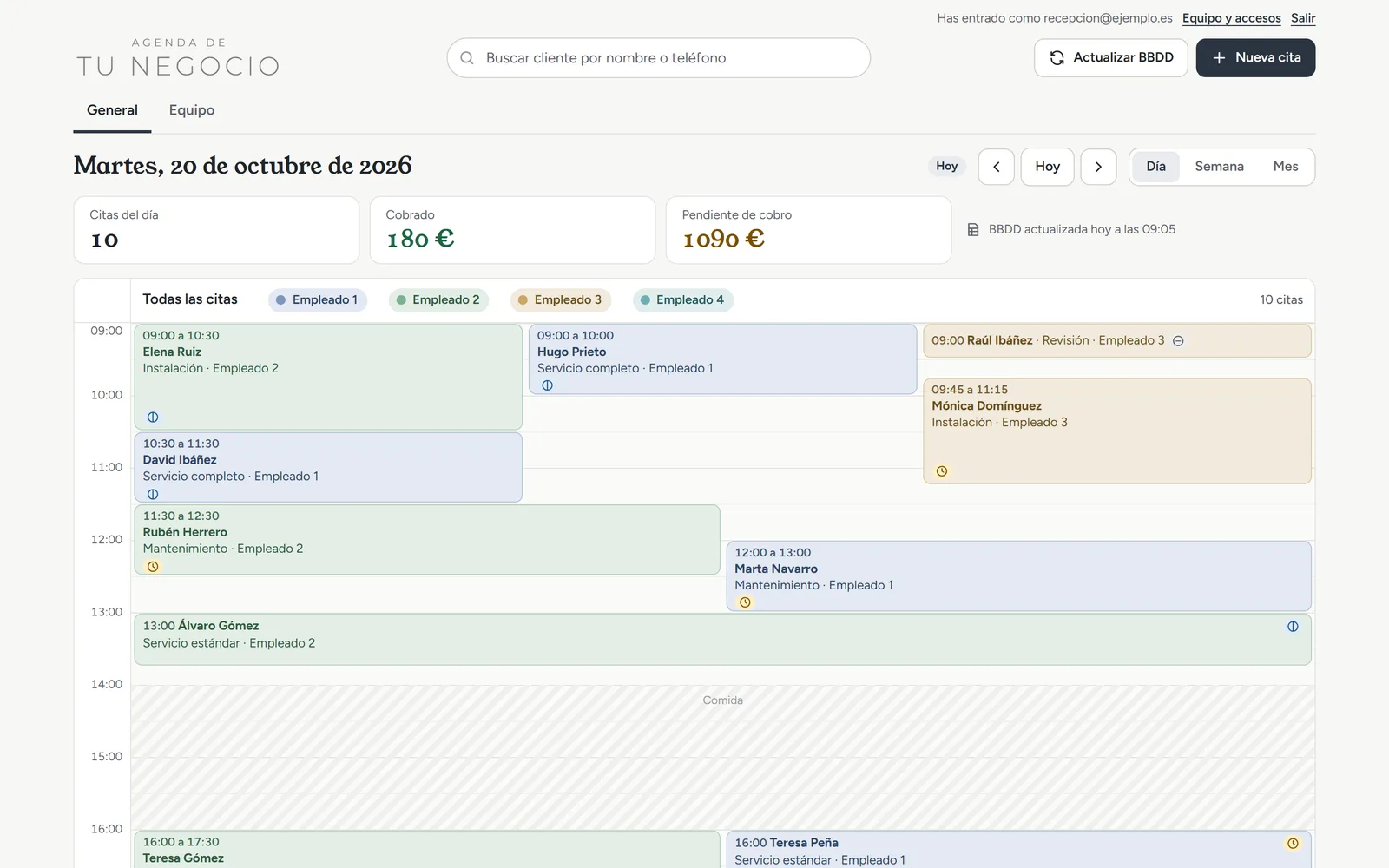Create appointment with Nueva cita button
1389x868 pixels.
click(1255, 58)
